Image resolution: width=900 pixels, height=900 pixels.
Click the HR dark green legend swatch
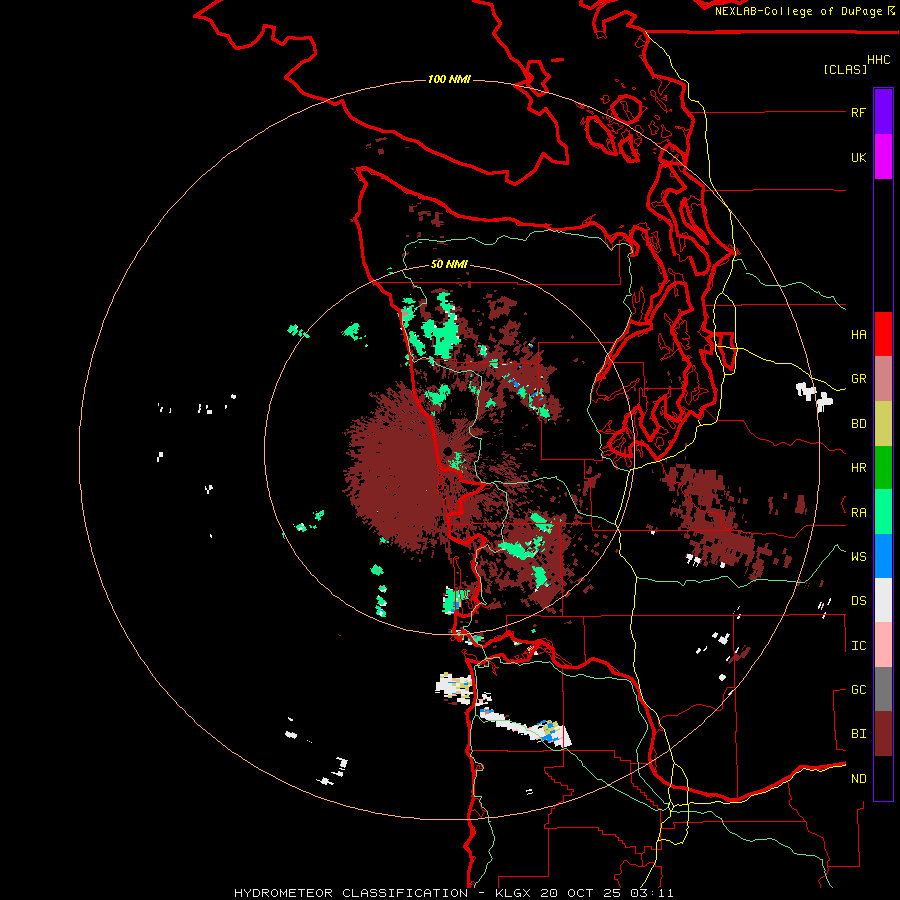tap(883, 467)
